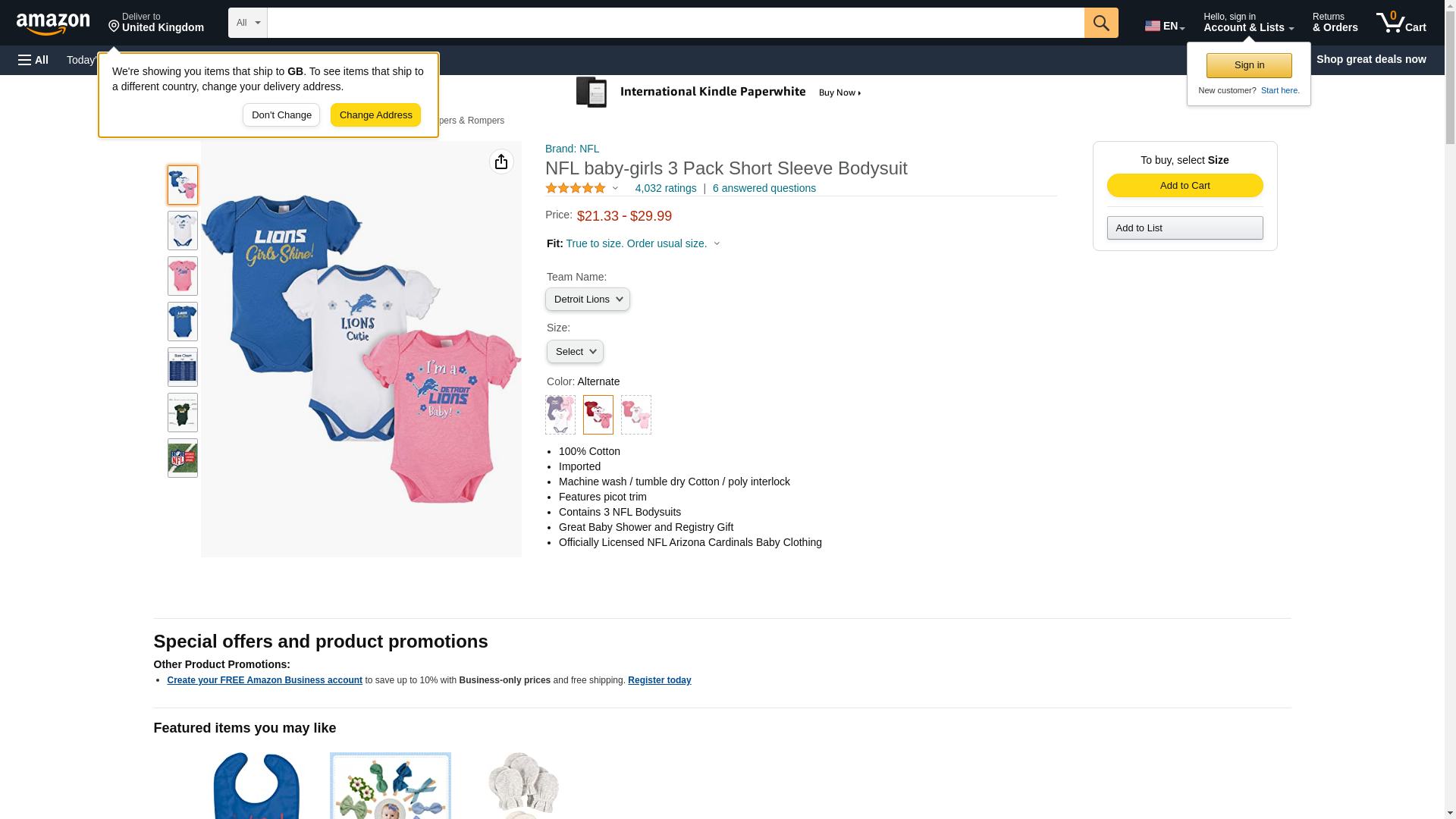Open the search category All dropdown
Viewport: 1456px width, 819px height.
point(247,23)
